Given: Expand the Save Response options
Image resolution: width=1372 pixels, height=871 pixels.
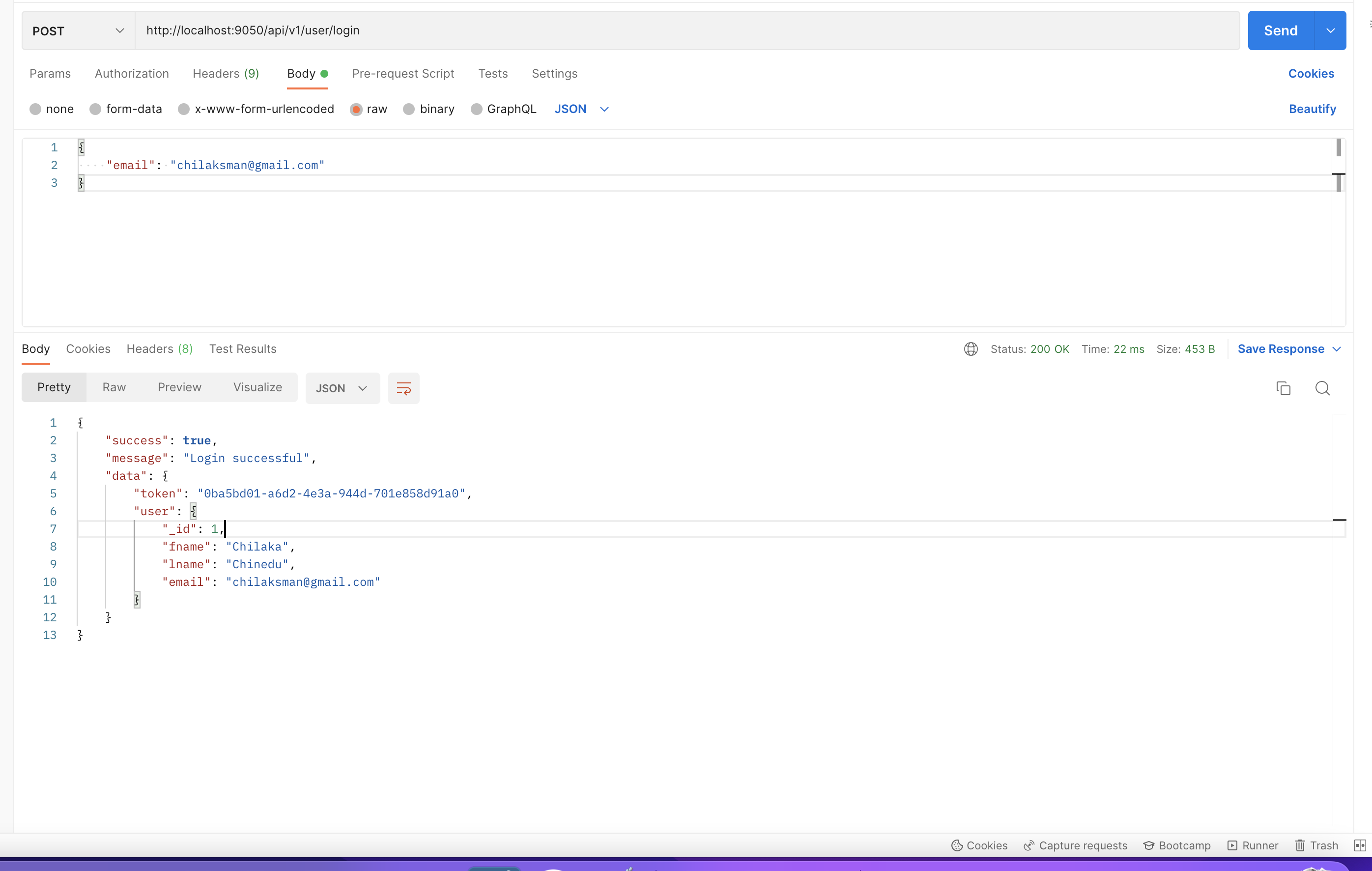Looking at the screenshot, I should [1338, 349].
